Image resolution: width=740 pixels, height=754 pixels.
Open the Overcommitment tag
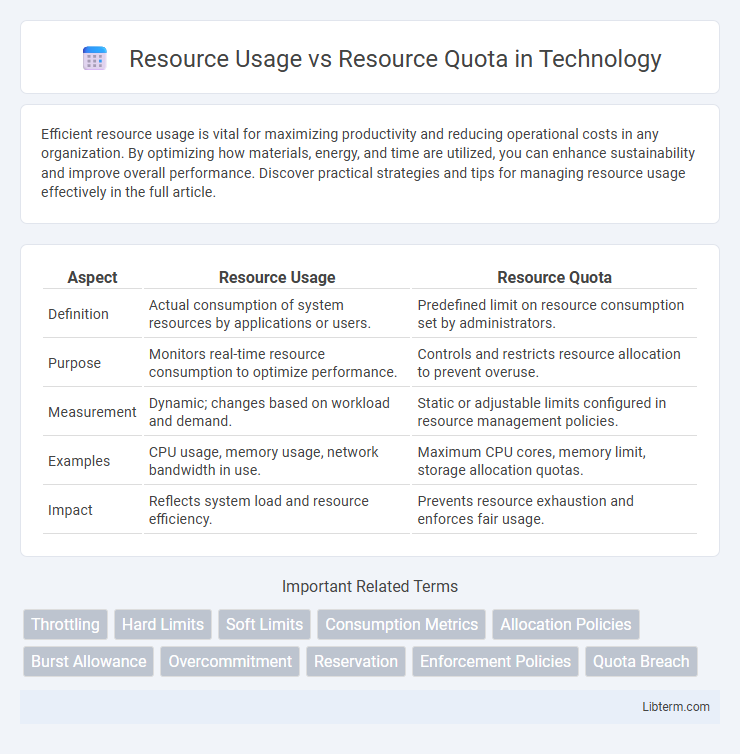click(230, 661)
